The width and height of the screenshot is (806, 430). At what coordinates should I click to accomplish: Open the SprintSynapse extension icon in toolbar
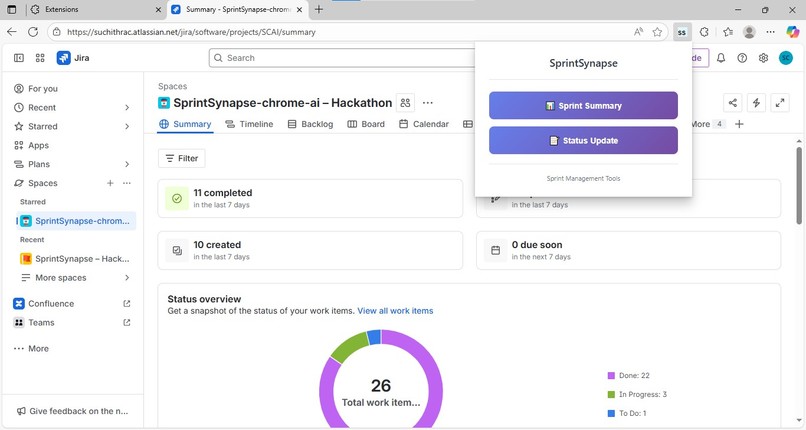[682, 32]
